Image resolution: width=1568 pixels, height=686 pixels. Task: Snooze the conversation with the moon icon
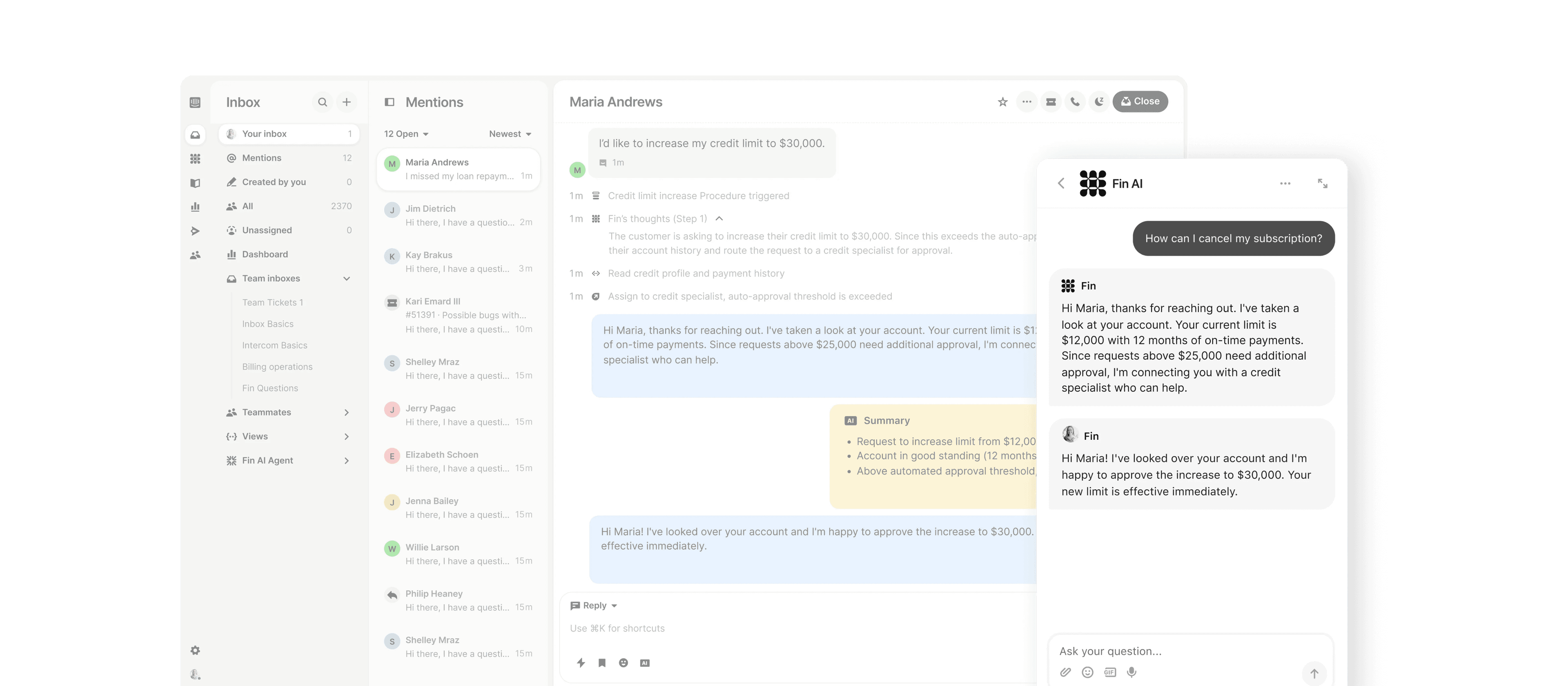1099,102
